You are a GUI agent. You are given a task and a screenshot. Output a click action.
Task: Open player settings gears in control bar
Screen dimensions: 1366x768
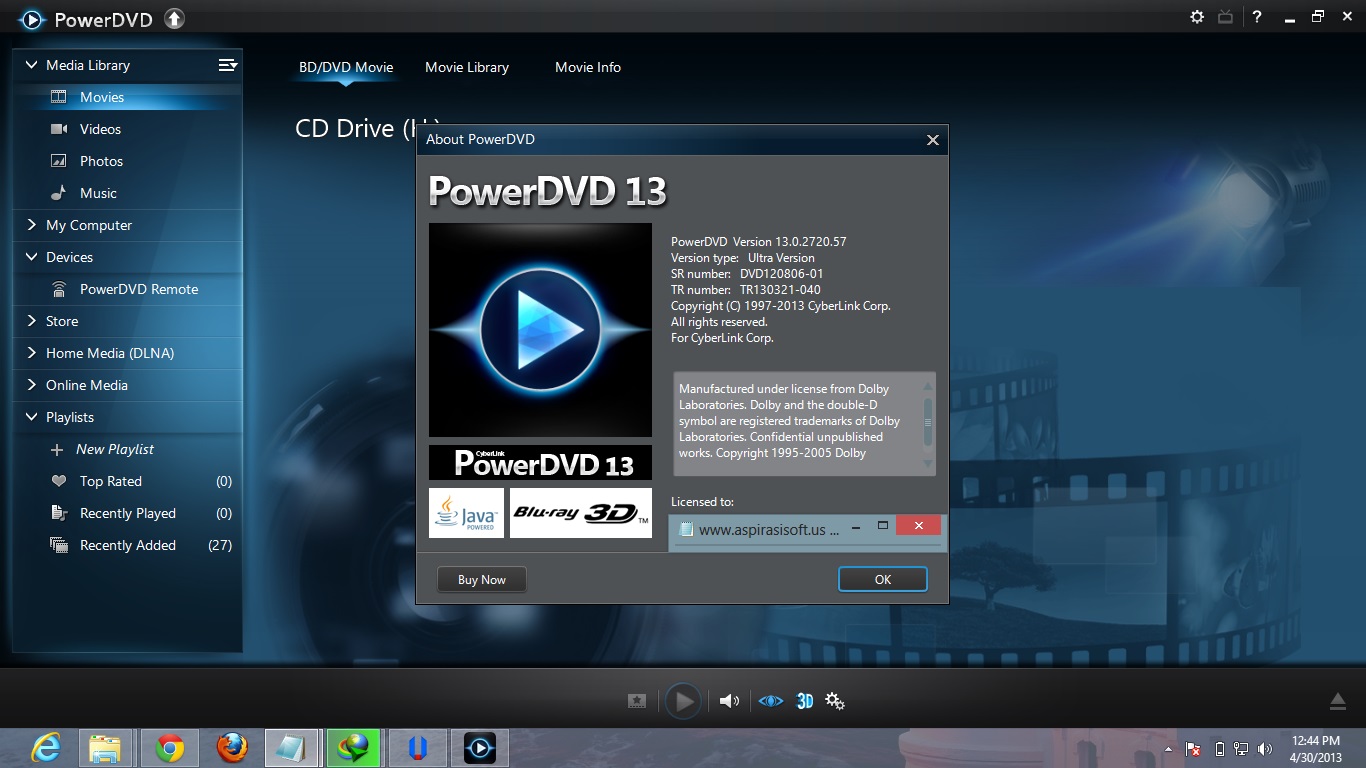tap(835, 701)
